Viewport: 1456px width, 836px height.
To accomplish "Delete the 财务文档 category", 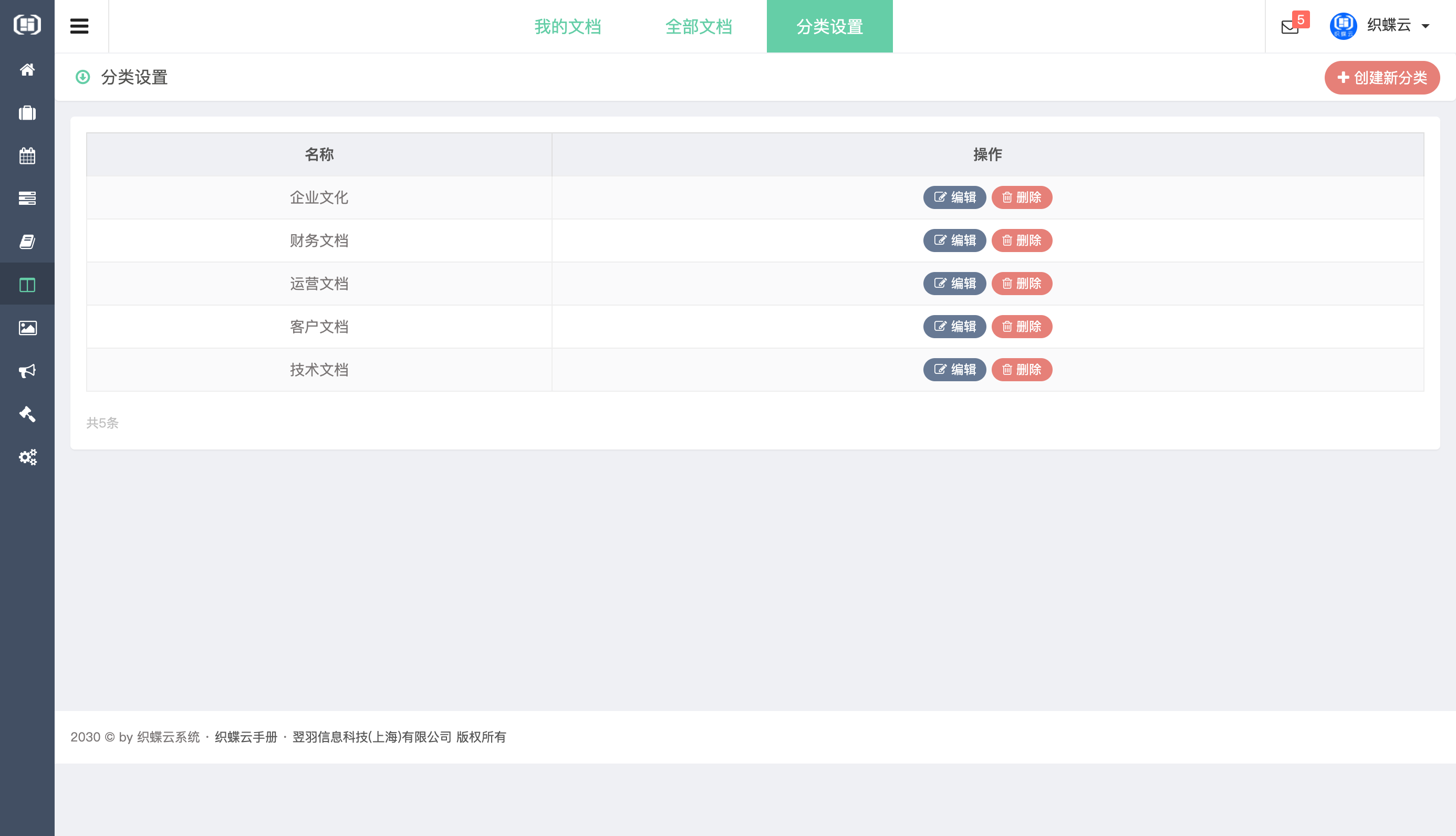I will point(1022,241).
